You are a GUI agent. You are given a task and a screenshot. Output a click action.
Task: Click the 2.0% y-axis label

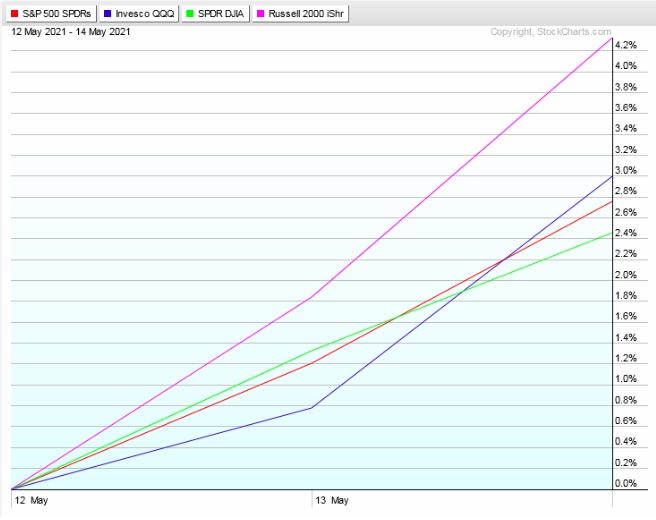(625, 275)
